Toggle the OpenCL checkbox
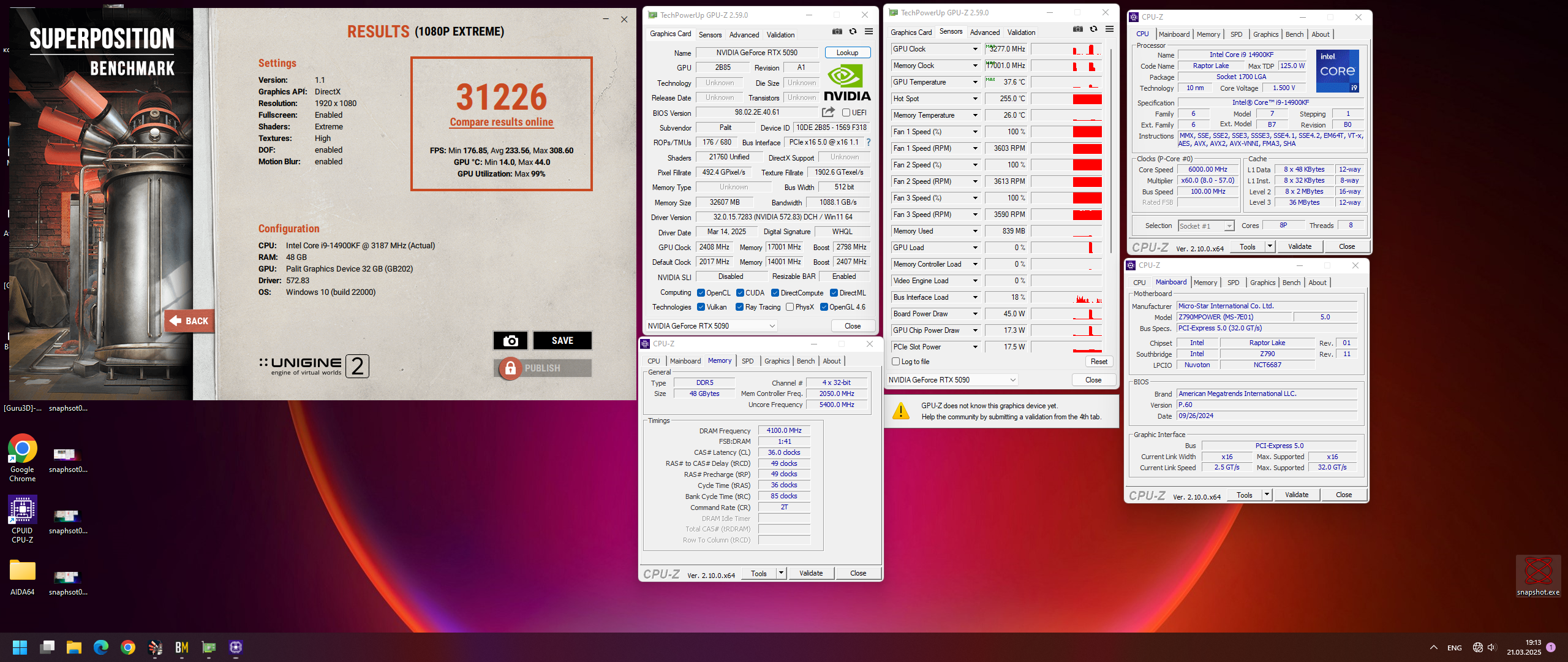The width and height of the screenshot is (1568, 662). (701, 293)
